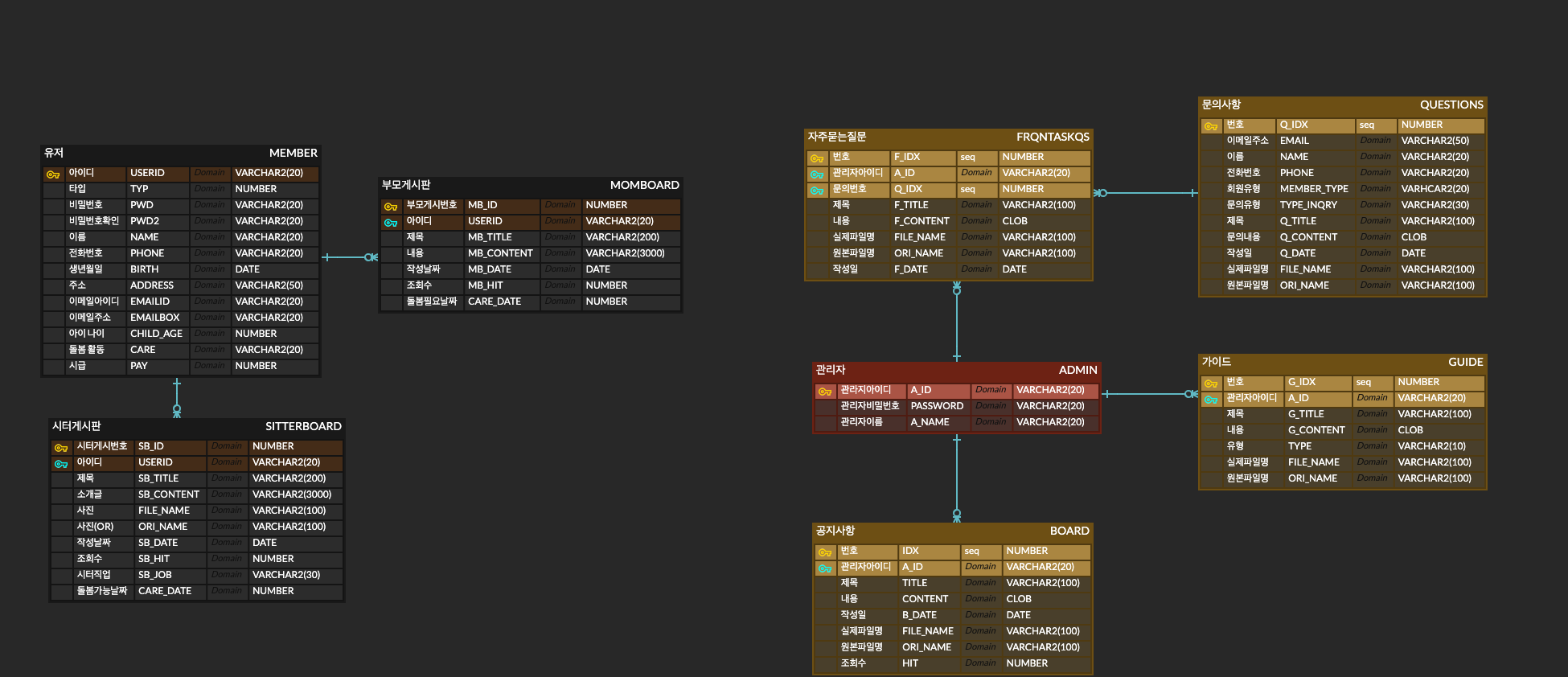Click the B_DATE column in BOARD
Screen dimensions: 1568x677
coord(919,615)
